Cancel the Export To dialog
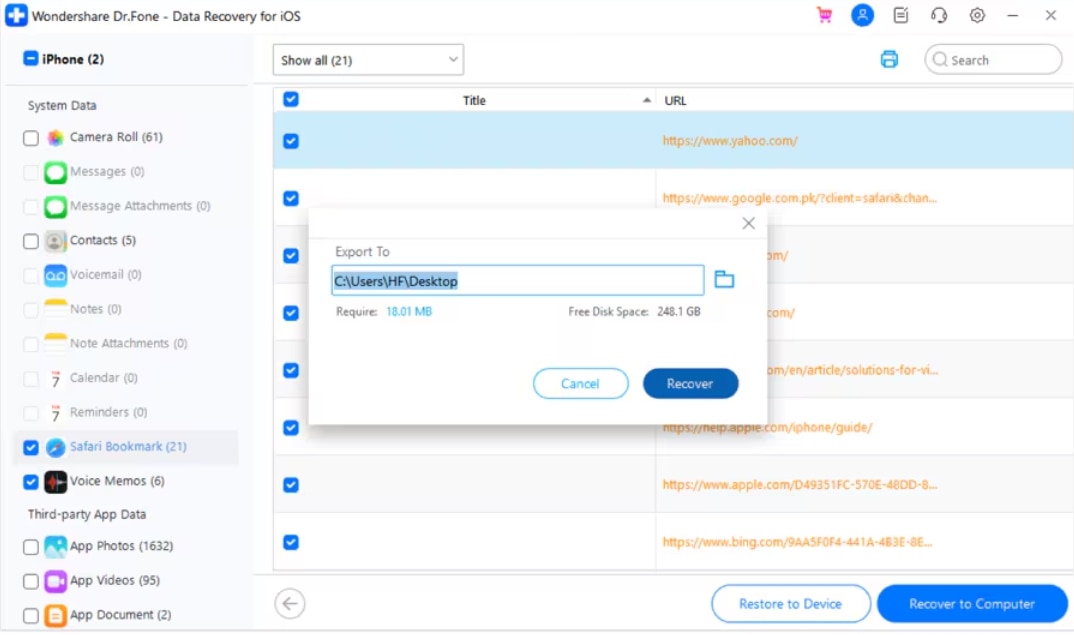Viewport: 1074px width, 635px height. pyautogui.click(x=580, y=384)
